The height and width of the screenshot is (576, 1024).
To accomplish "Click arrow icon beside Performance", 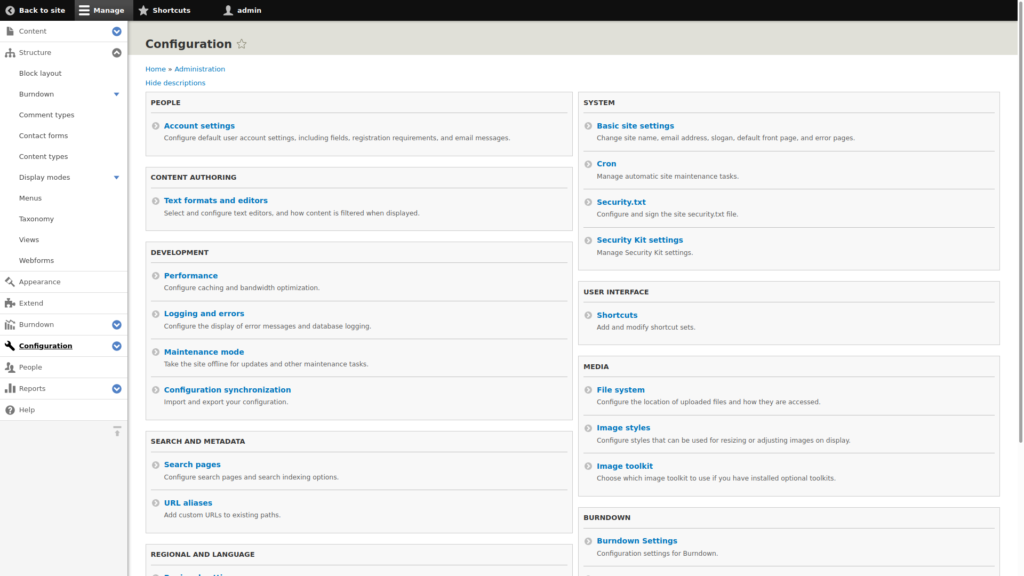I will (x=155, y=276).
